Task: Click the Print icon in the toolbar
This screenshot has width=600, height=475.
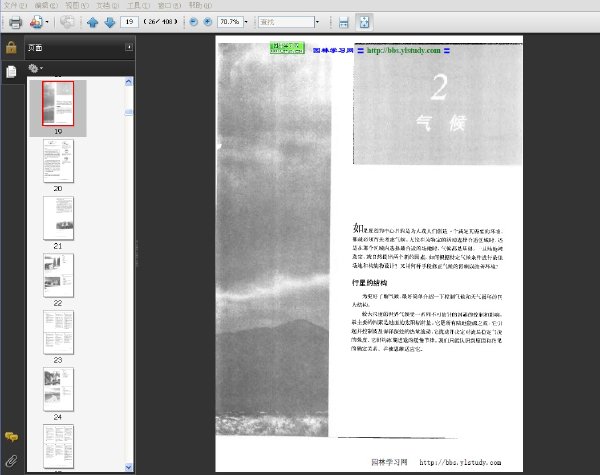Action: click(x=15, y=22)
